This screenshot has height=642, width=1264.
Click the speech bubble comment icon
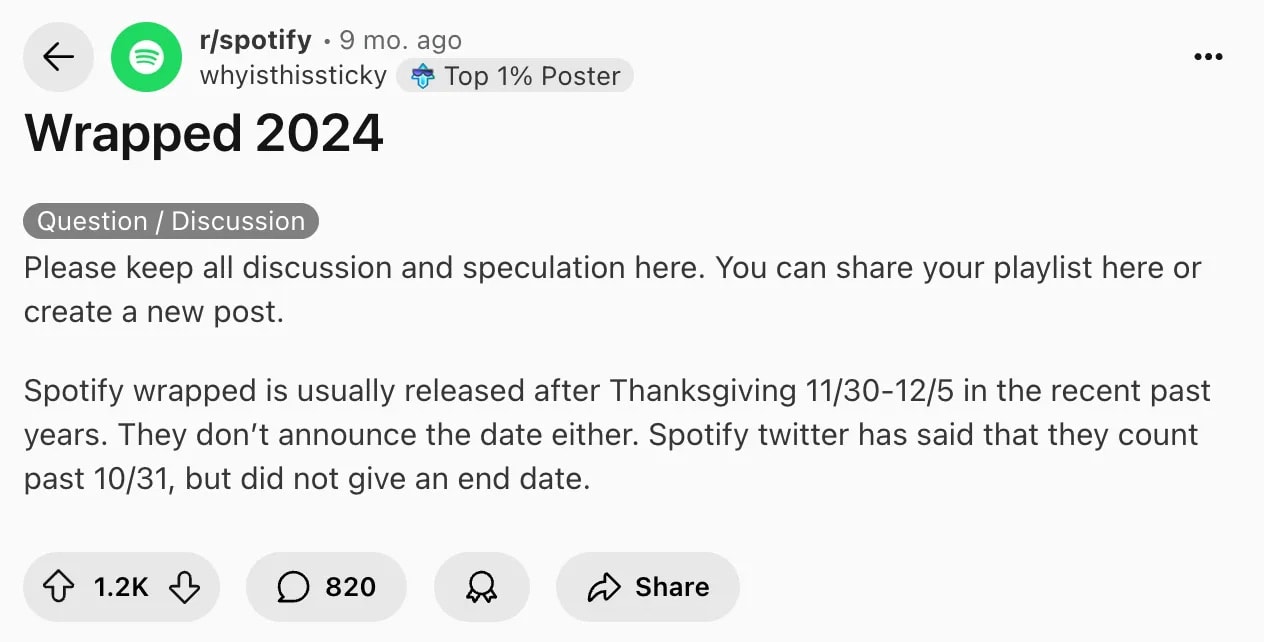pos(293,587)
